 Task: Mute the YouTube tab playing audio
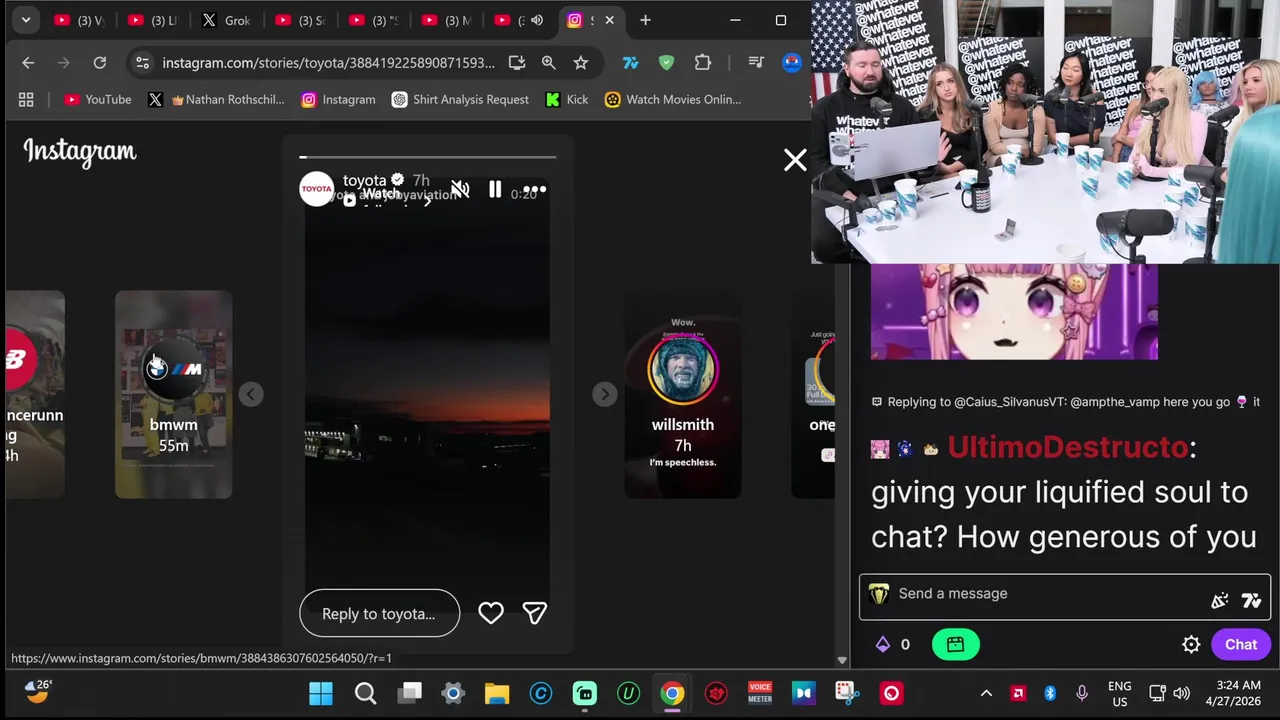(x=537, y=20)
